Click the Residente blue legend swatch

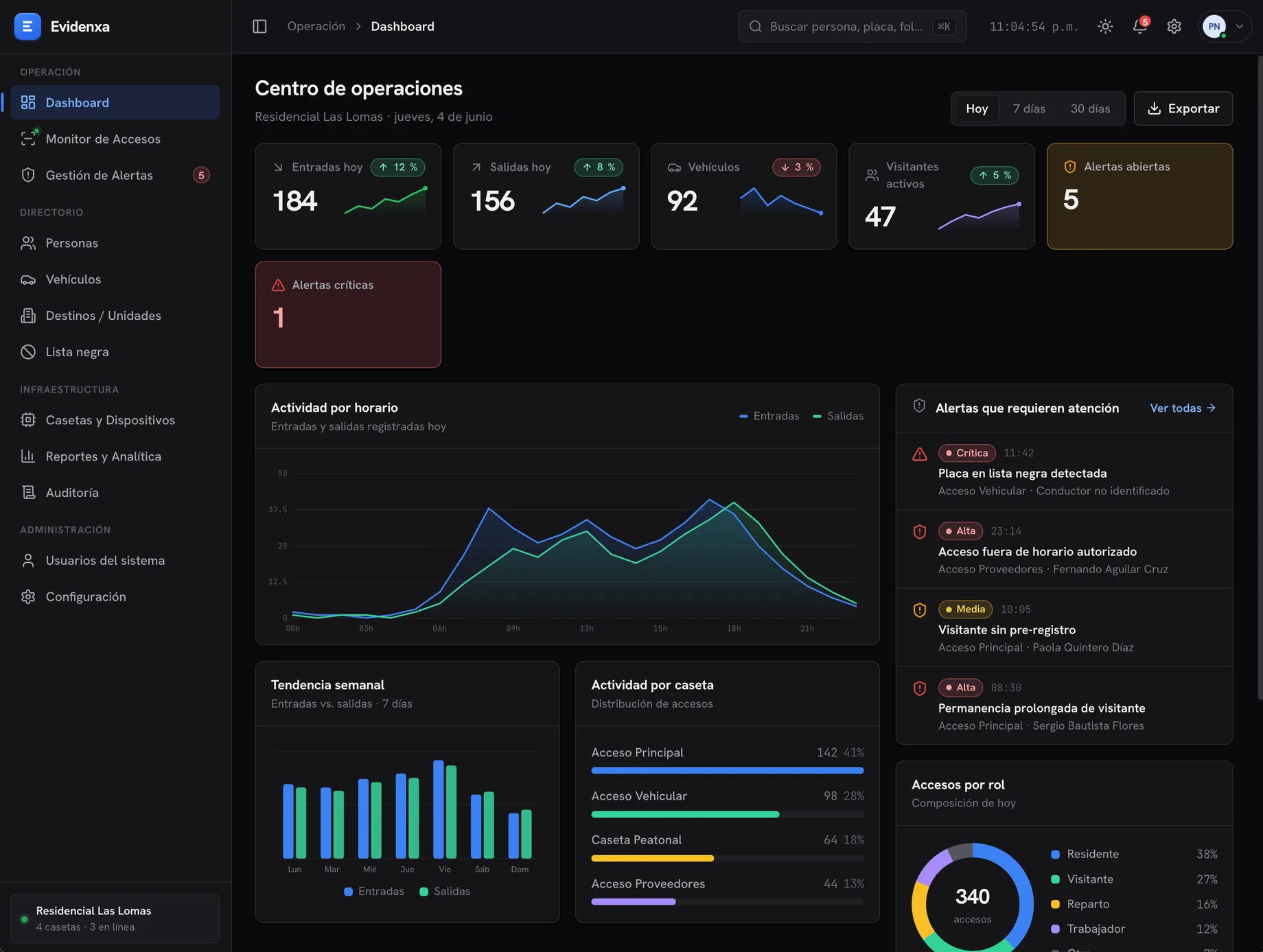coord(1055,855)
